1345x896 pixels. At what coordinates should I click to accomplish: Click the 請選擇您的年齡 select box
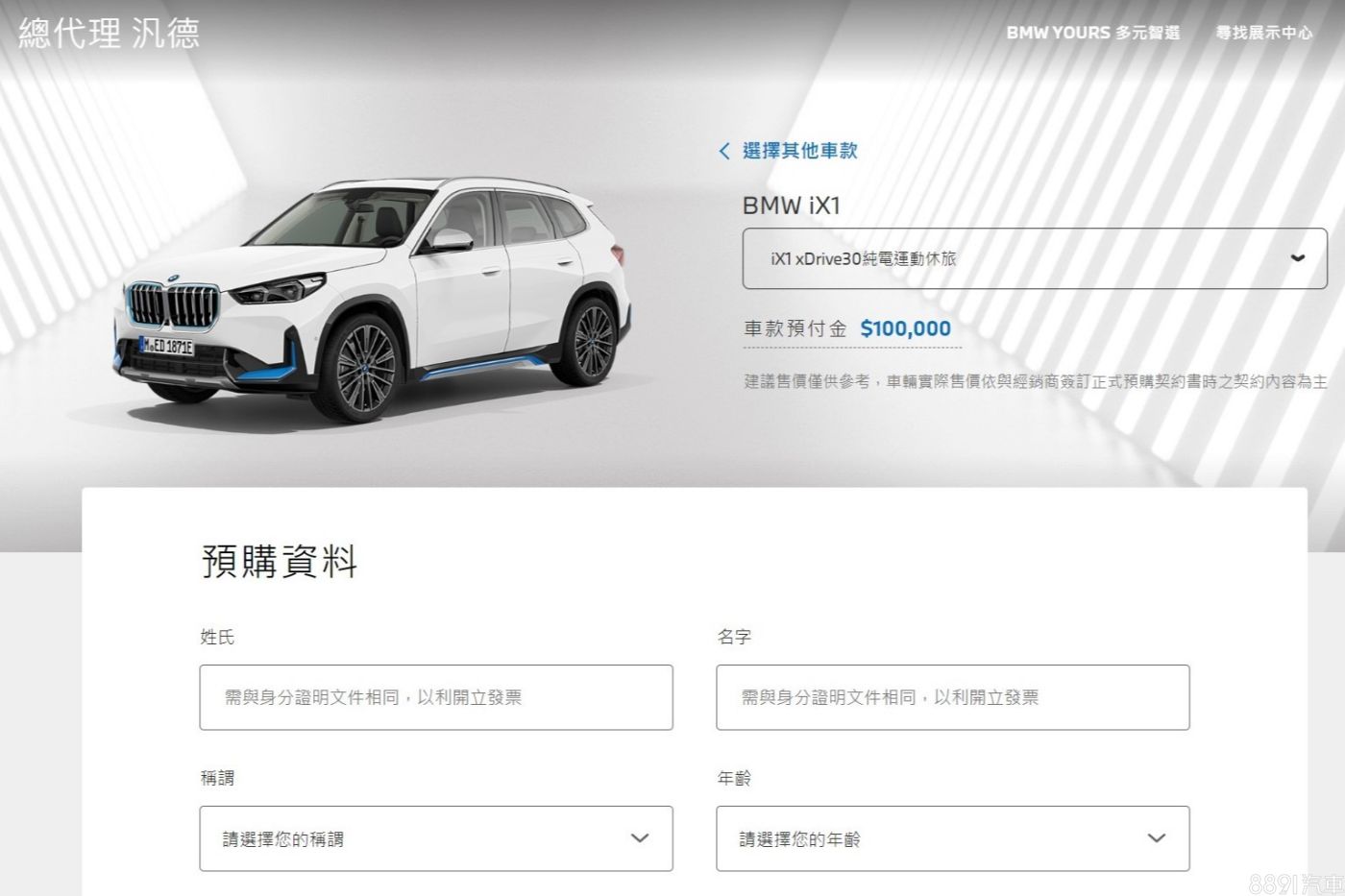[953, 838]
